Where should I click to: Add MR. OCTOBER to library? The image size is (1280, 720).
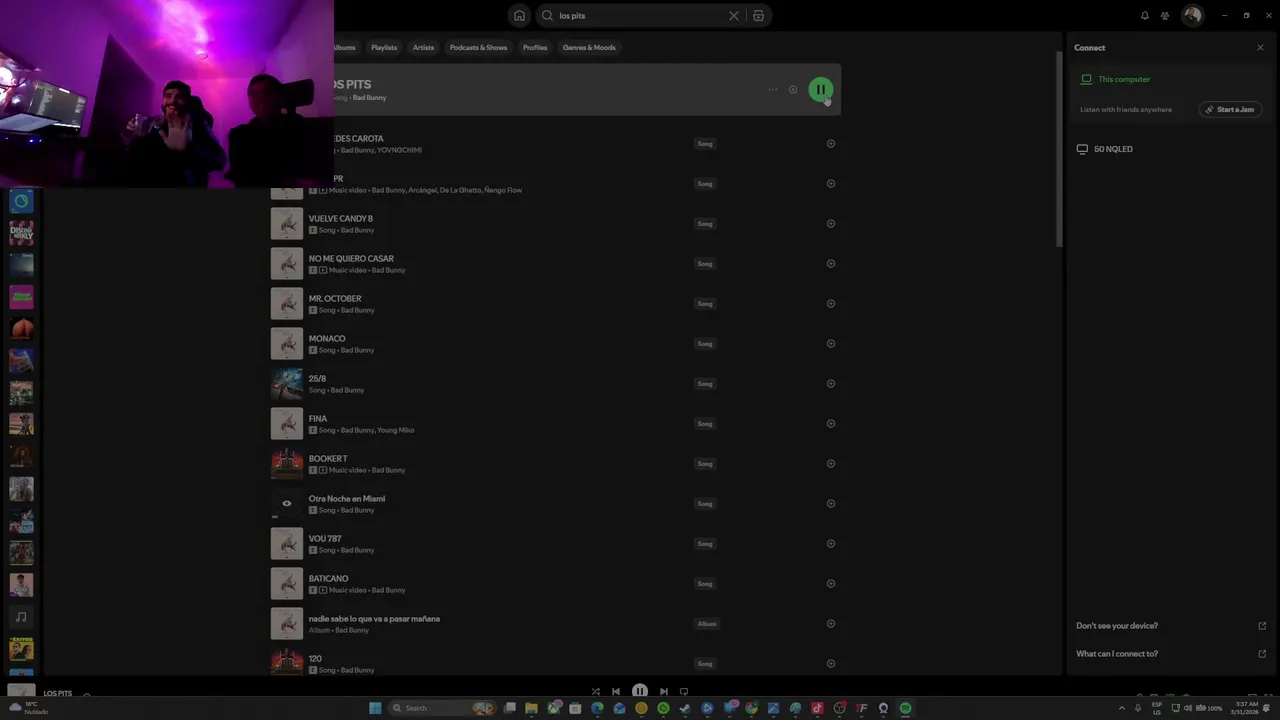coord(831,304)
